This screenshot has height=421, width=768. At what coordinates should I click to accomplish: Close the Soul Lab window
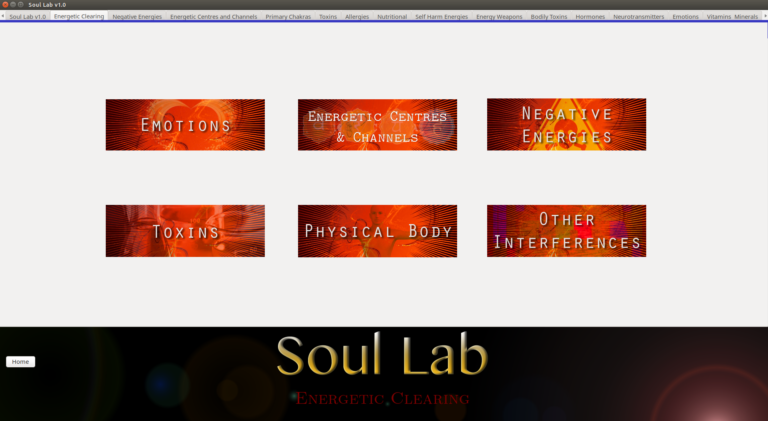[5, 4]
